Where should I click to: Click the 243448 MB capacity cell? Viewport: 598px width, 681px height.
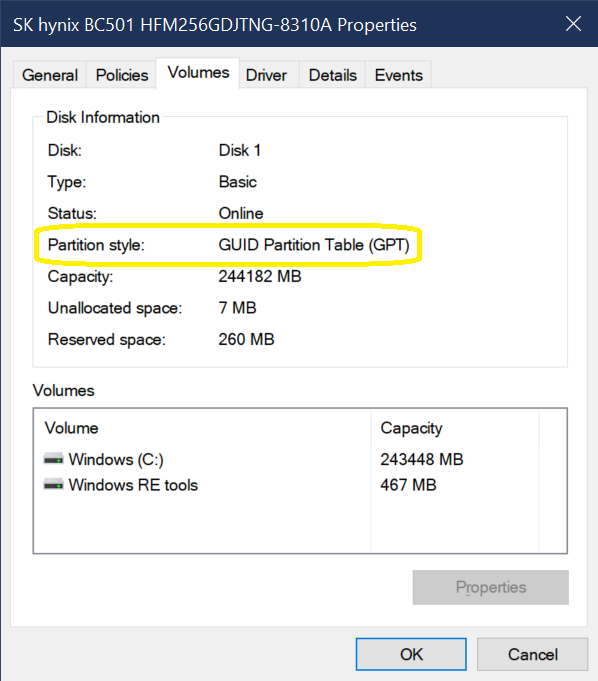pos(422,459)
